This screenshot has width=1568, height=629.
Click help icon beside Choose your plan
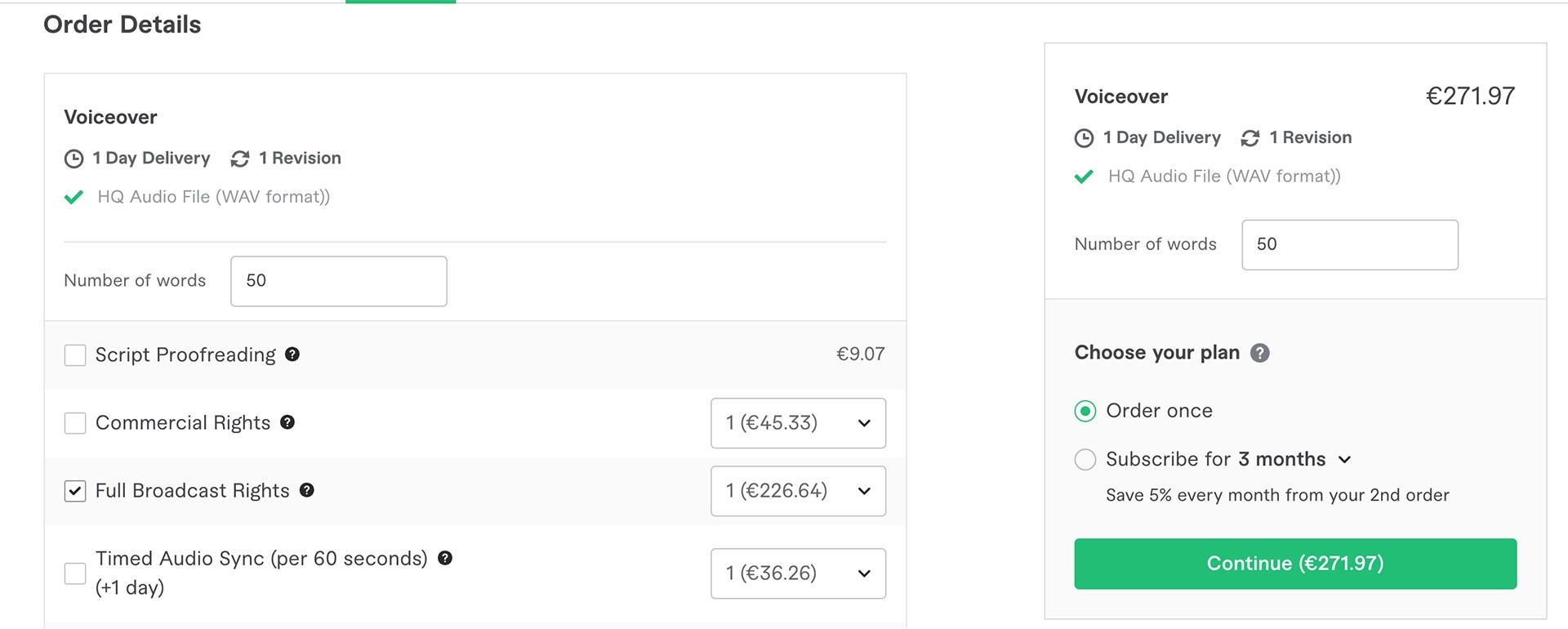[1260, 353]
